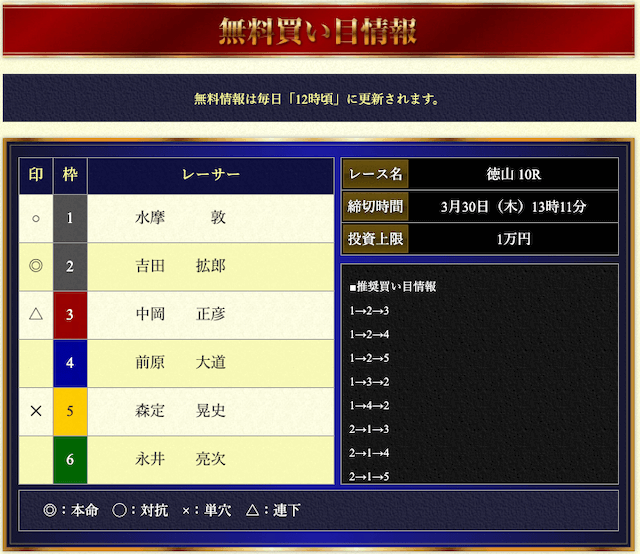Click the 締切時間 label
Screen dimensions: 640x554
(375, 207)
